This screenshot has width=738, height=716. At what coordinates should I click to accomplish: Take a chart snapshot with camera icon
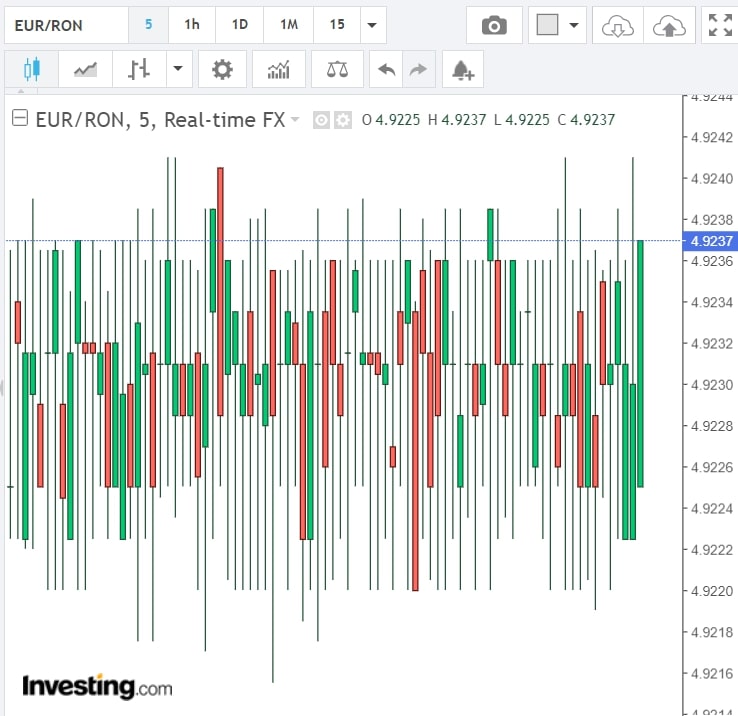pyautogui.click(x=494, y=25)
